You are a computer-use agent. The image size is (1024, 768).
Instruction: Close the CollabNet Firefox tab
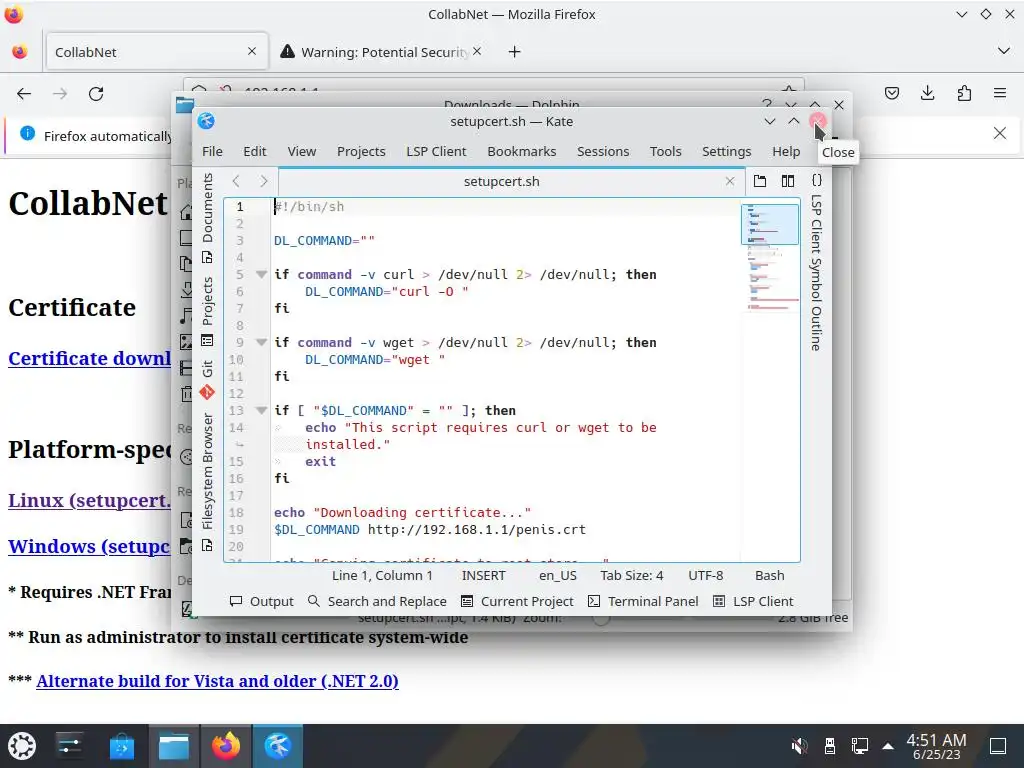[x=252, y=51]
